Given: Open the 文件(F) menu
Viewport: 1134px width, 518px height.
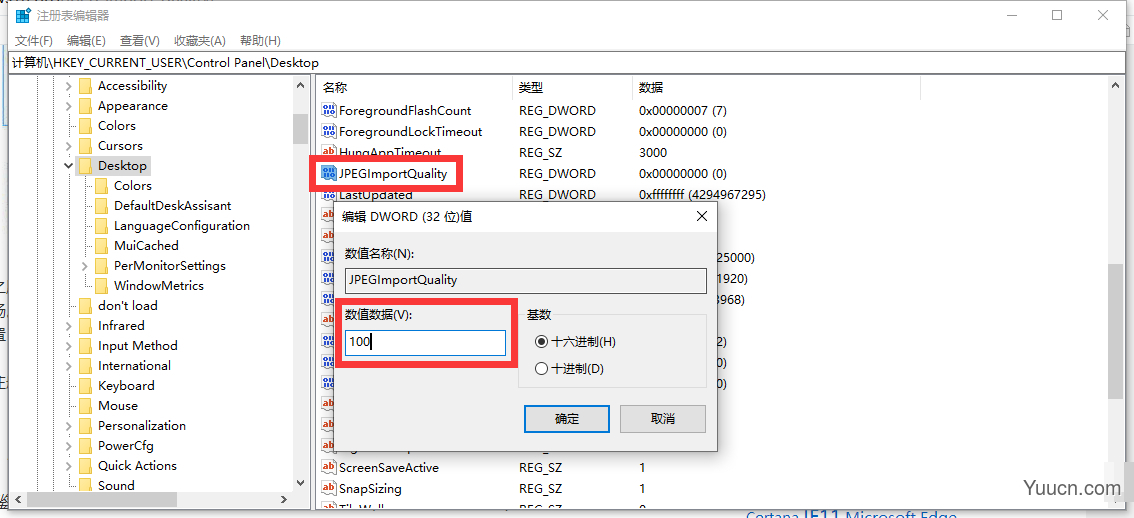Looking at the screenshot, I should (34, 41).
